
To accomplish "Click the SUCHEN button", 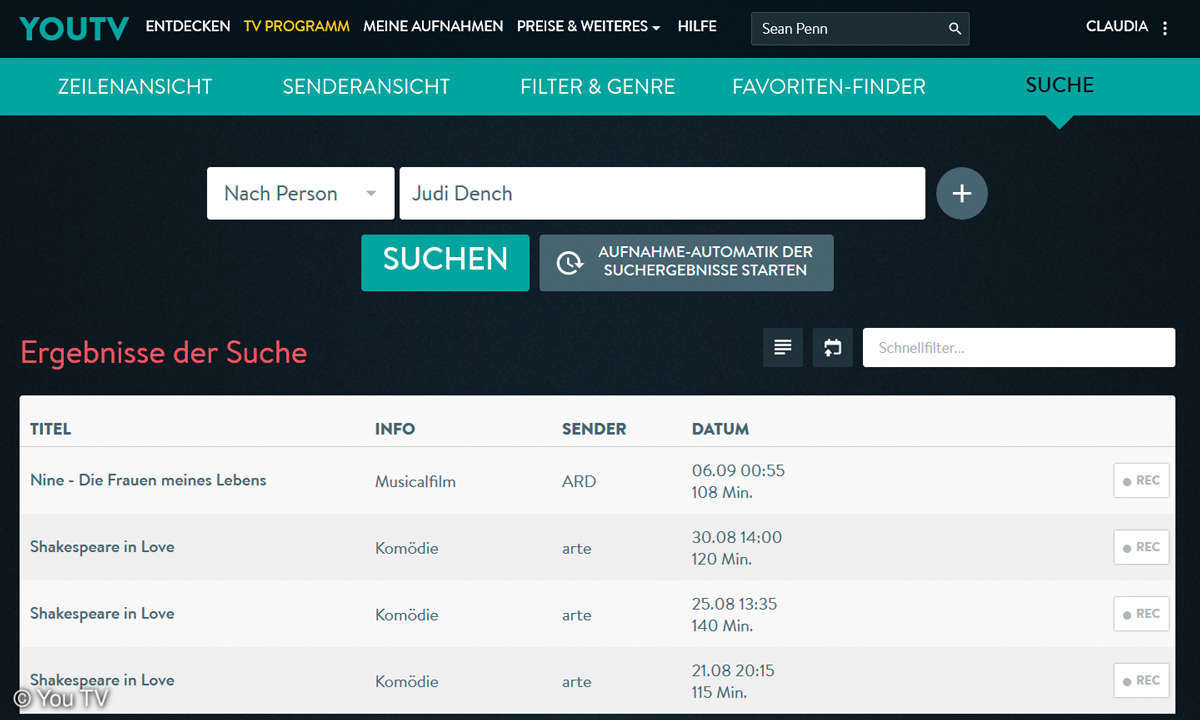I will (x=445, y=262).
